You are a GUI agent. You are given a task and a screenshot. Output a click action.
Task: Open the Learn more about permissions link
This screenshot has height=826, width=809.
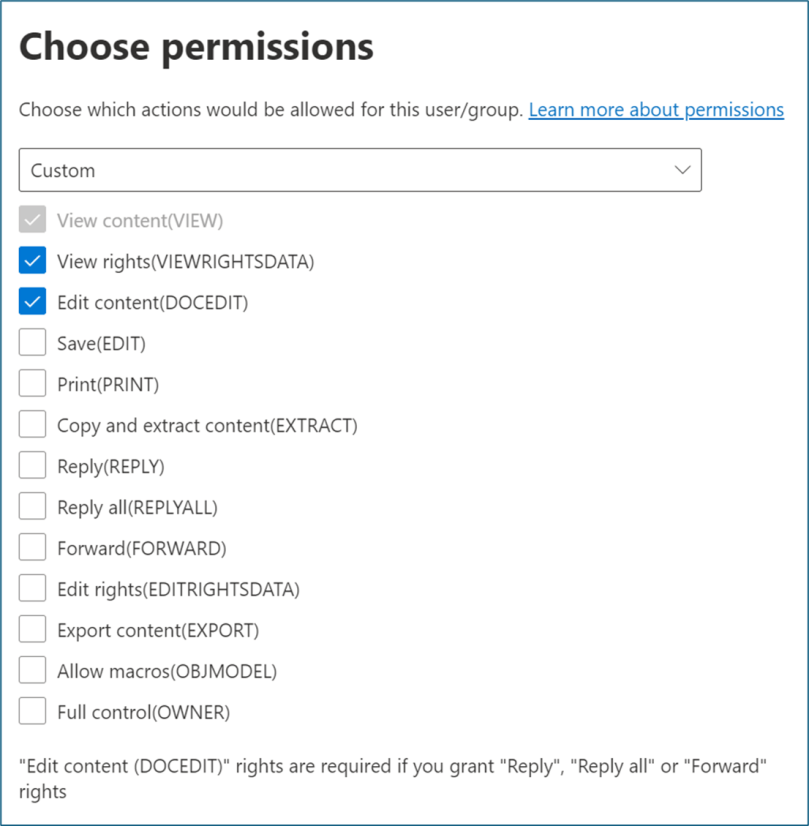point(655,109)
